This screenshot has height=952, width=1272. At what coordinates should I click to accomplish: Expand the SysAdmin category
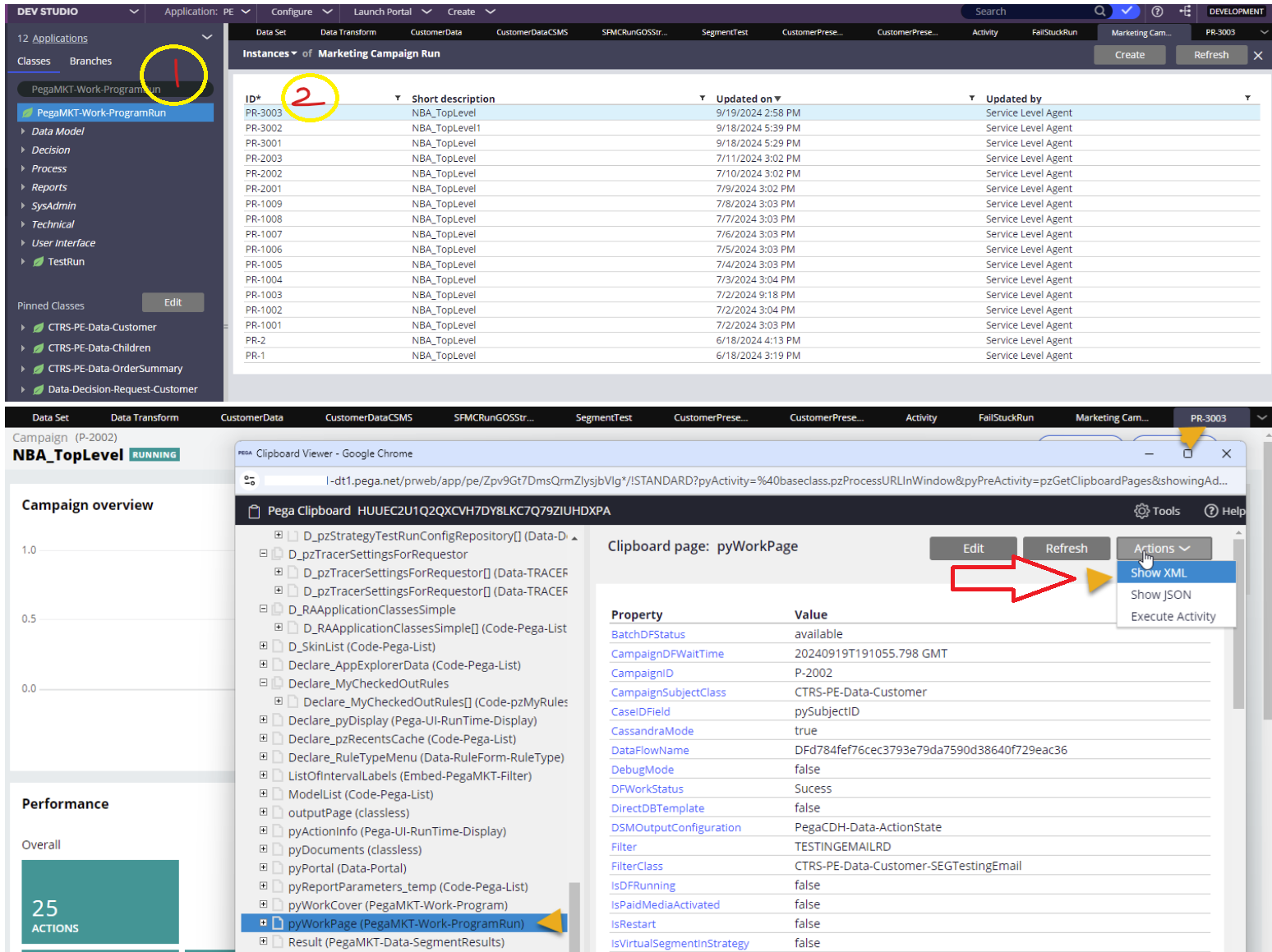click(x=23, y=206)
